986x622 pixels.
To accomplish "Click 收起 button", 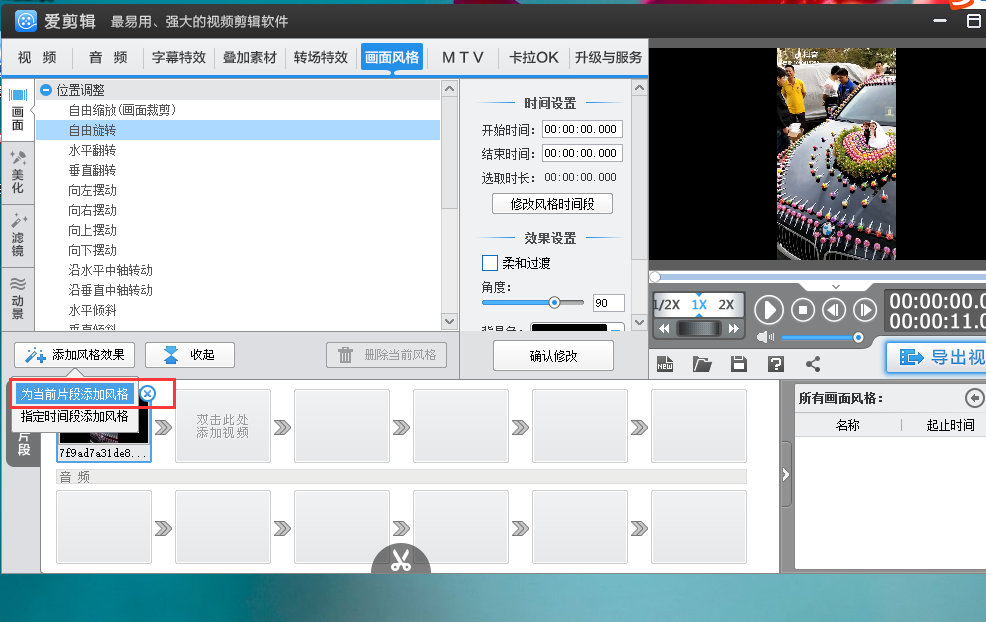I will click(190, 355).
